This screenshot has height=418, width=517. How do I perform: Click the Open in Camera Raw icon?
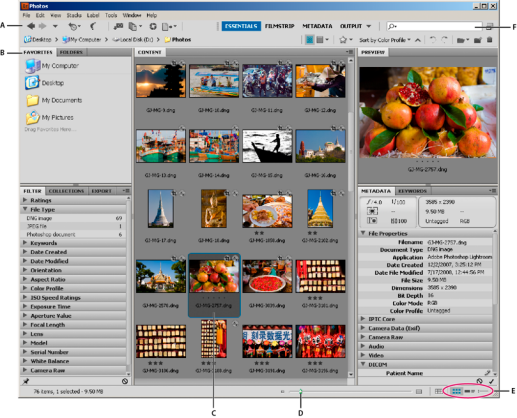click(153, 26)
